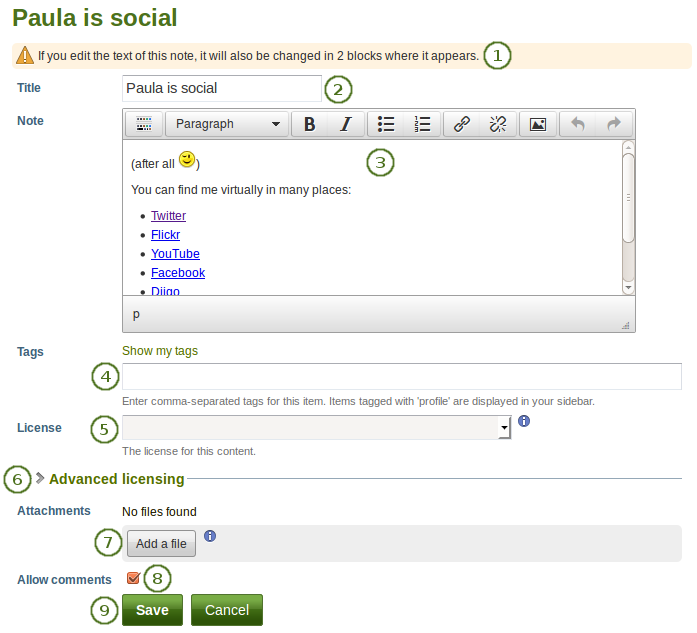Click into the Tags input field
The width and height of the screenshot is (697, 633).
coord(401,377)
